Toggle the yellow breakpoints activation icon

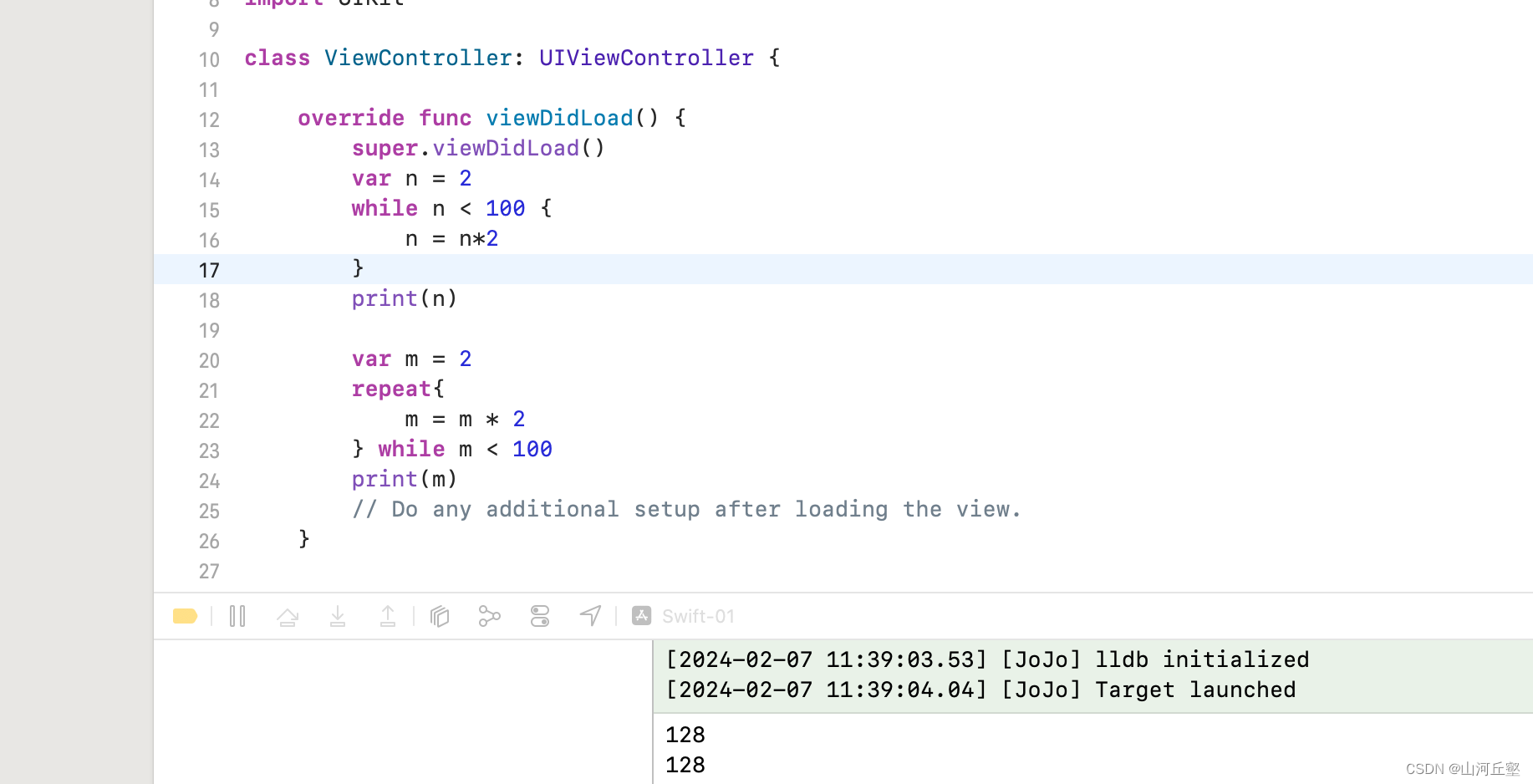(x=185, y=617)
